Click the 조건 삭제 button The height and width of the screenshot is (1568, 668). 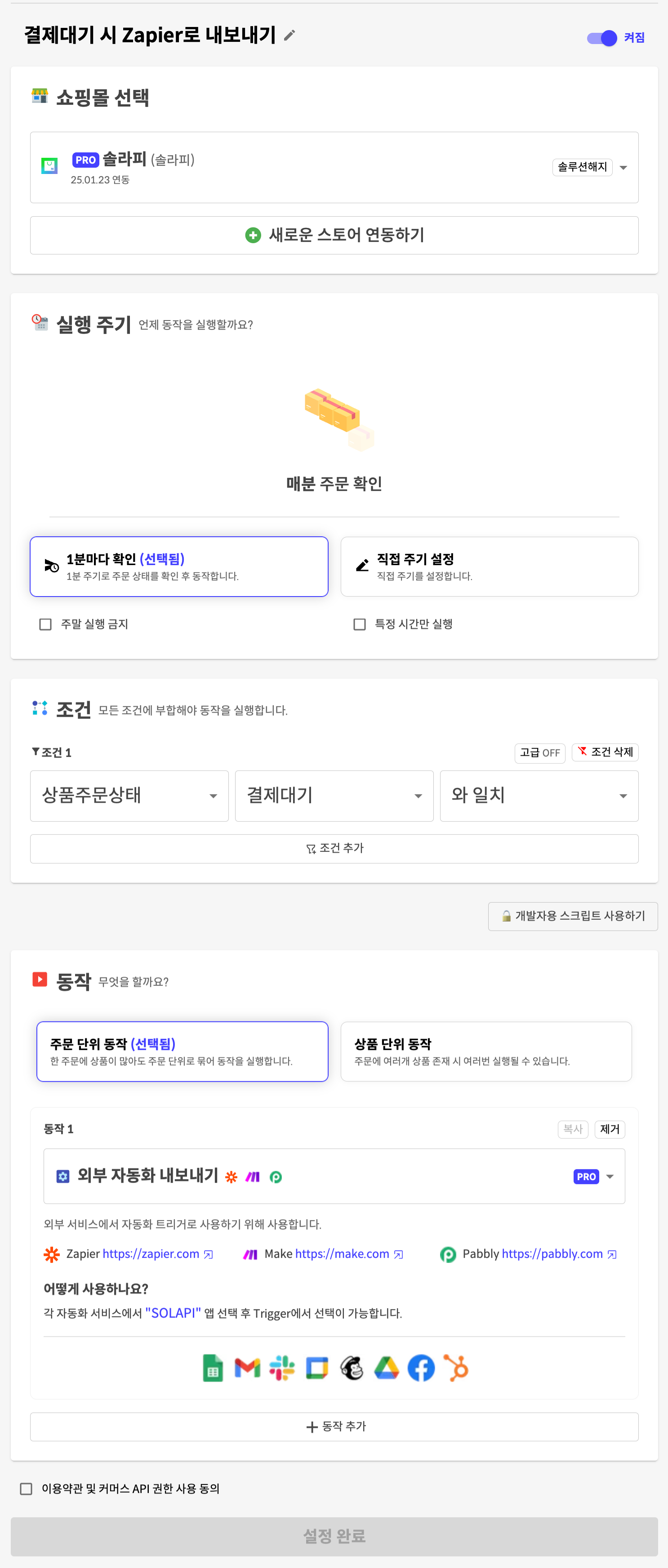[x=605, y=753]
